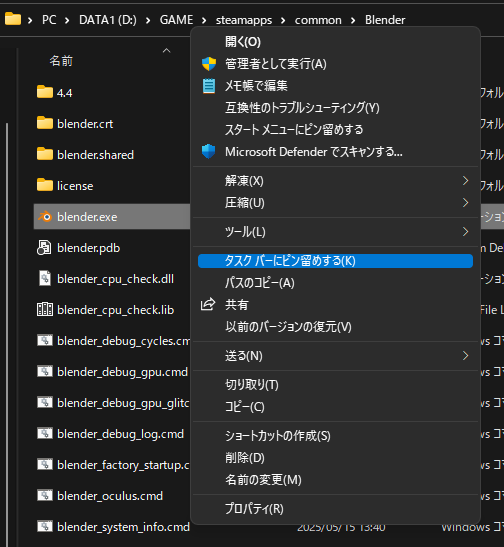
Task: Open the chevron after steamapps
Action: 283,21
